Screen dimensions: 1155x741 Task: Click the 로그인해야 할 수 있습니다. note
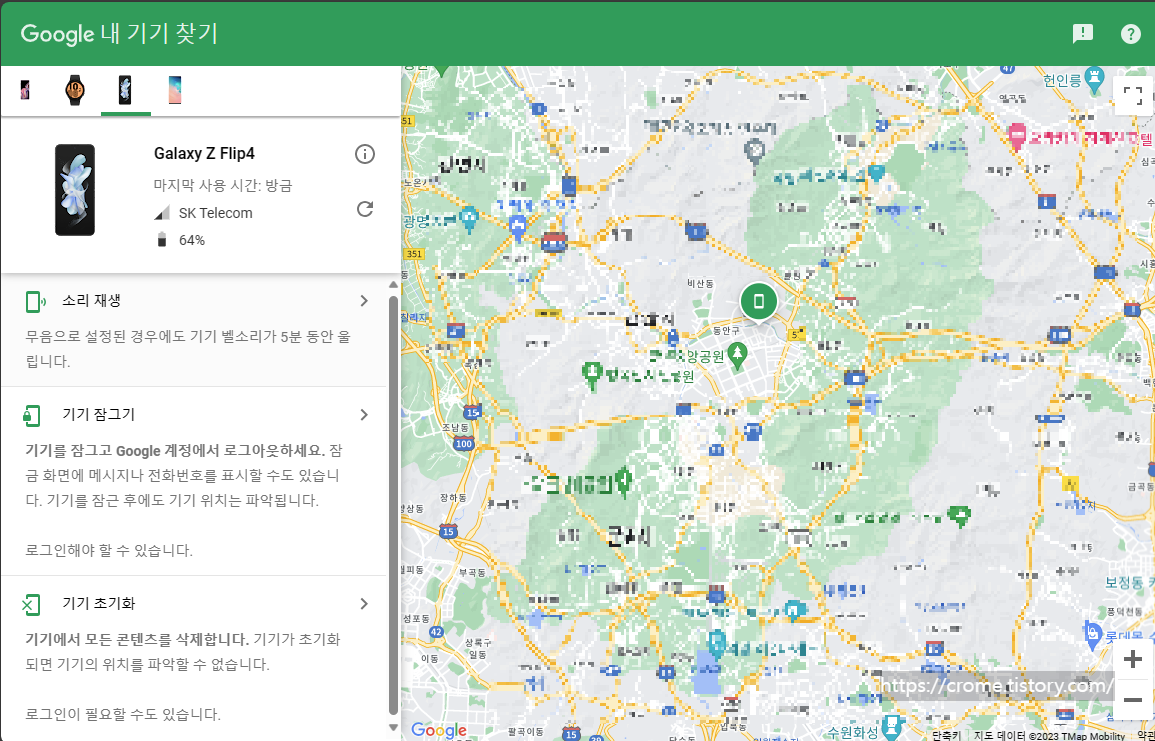(x=109, y=550)
